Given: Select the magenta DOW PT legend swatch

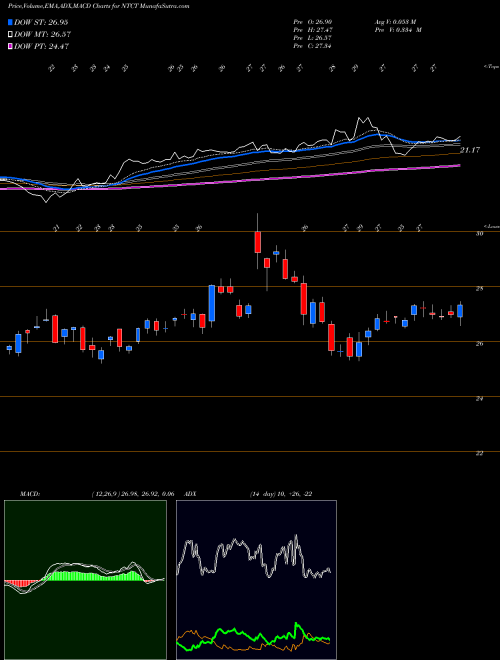Looking at the screenshot, I should click(11, 46).
